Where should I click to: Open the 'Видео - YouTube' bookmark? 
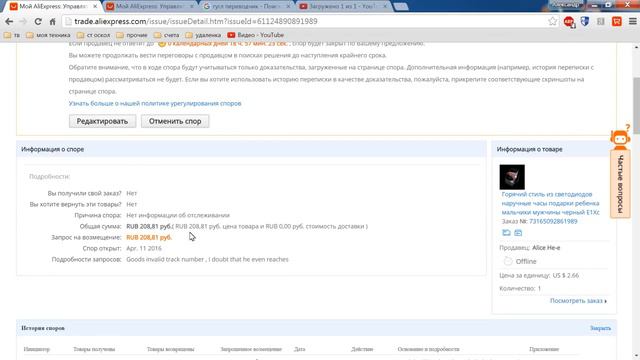[x=256, y=35]
